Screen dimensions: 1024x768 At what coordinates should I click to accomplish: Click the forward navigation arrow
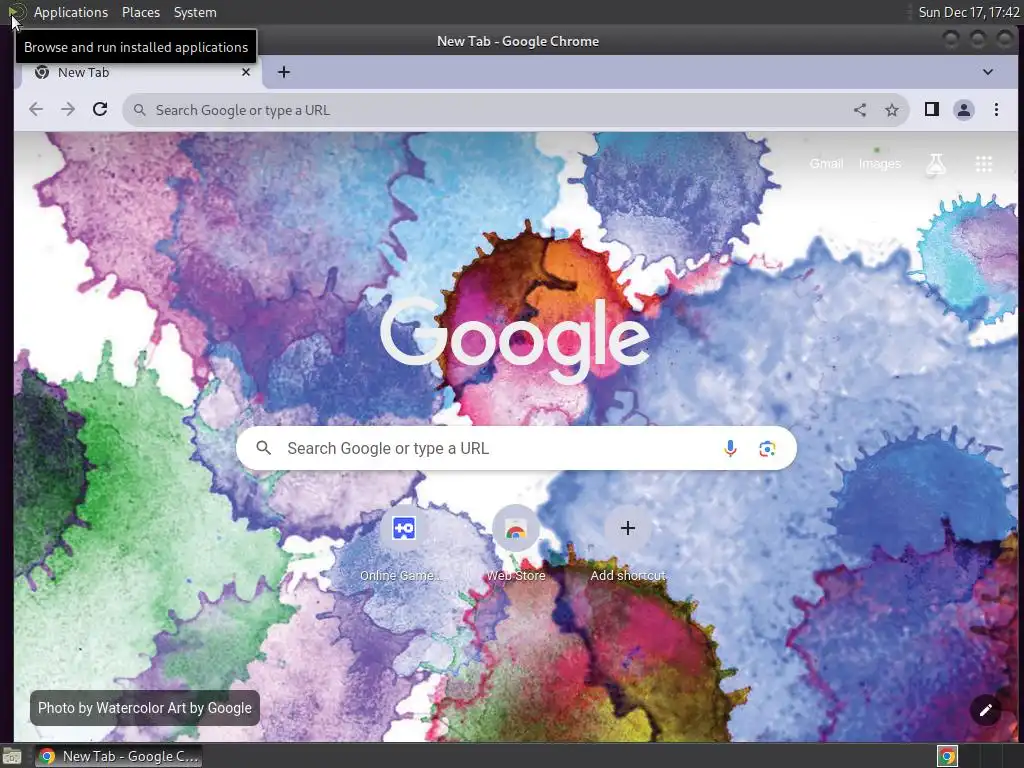click(x=68, y=110)
